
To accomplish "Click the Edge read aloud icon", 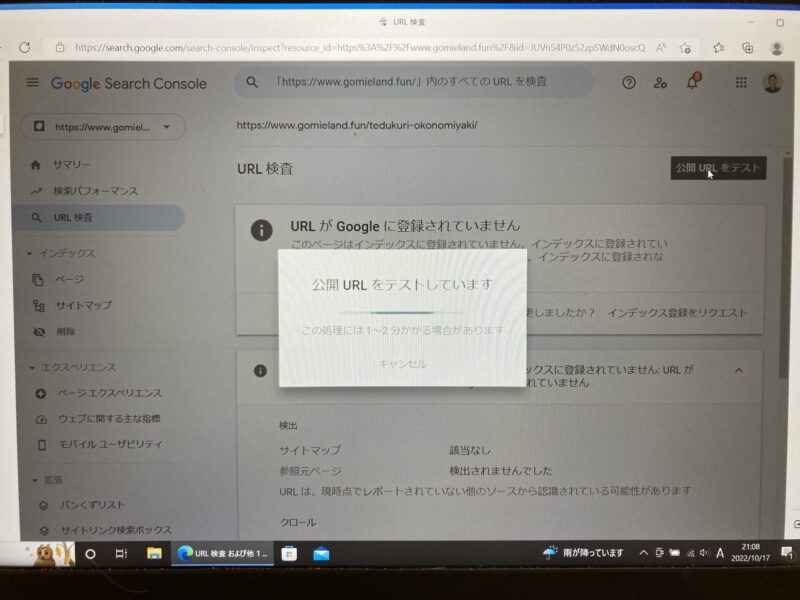I will coord(661,48).
